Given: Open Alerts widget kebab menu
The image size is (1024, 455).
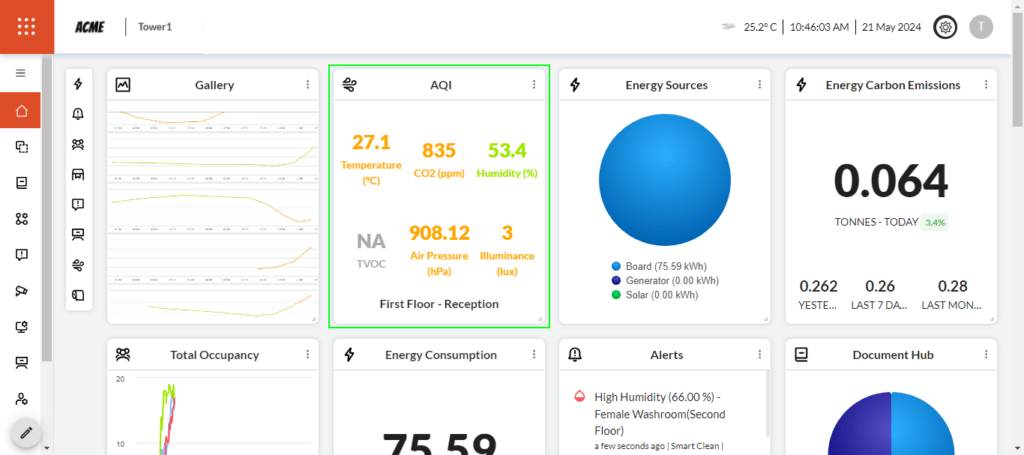Looking at the screenshot, I should pyautogui.click(x=761, y=354).
